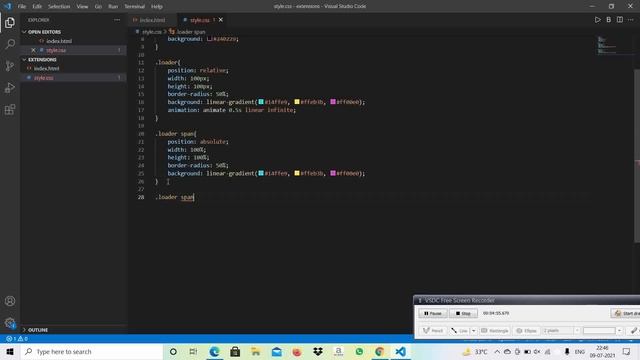Open the notification center icon
The image size is (640, 360).
[627, 351]
